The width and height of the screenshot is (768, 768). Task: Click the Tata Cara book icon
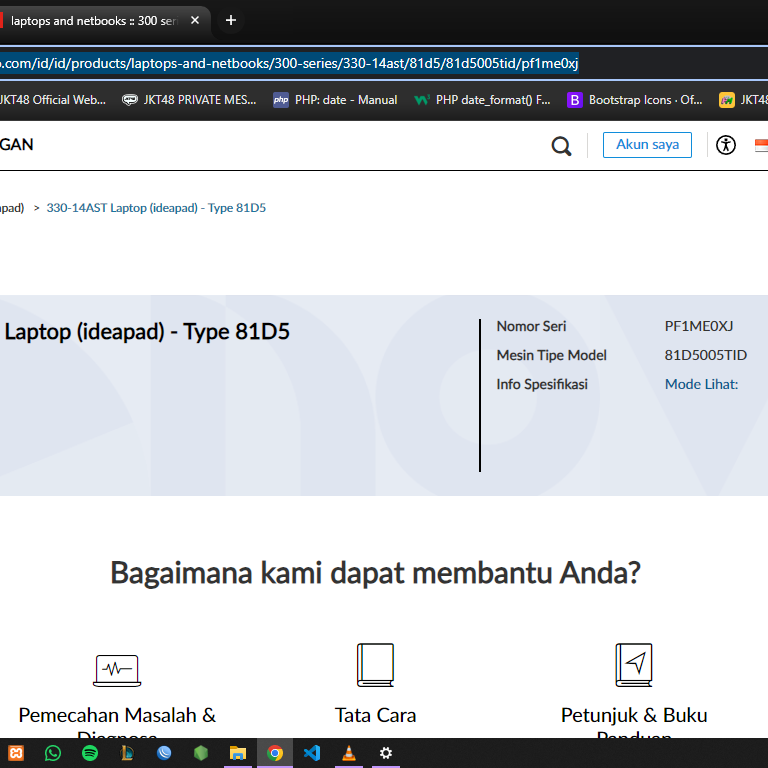(375, 665)
